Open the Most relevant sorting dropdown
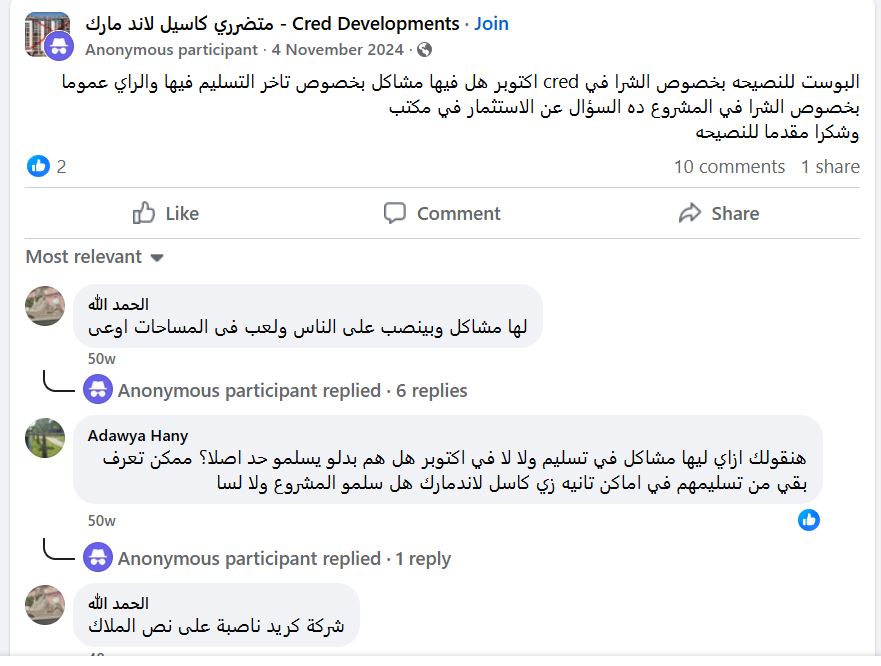Image resolution: width=881 pixels, height=666 pixels. click(x=94, y=257)
